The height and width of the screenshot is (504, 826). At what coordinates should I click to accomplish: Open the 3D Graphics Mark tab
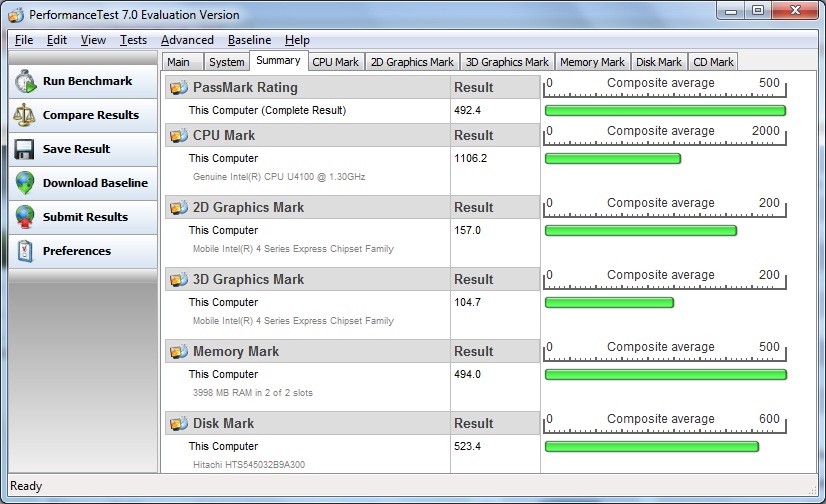[507, 62]
